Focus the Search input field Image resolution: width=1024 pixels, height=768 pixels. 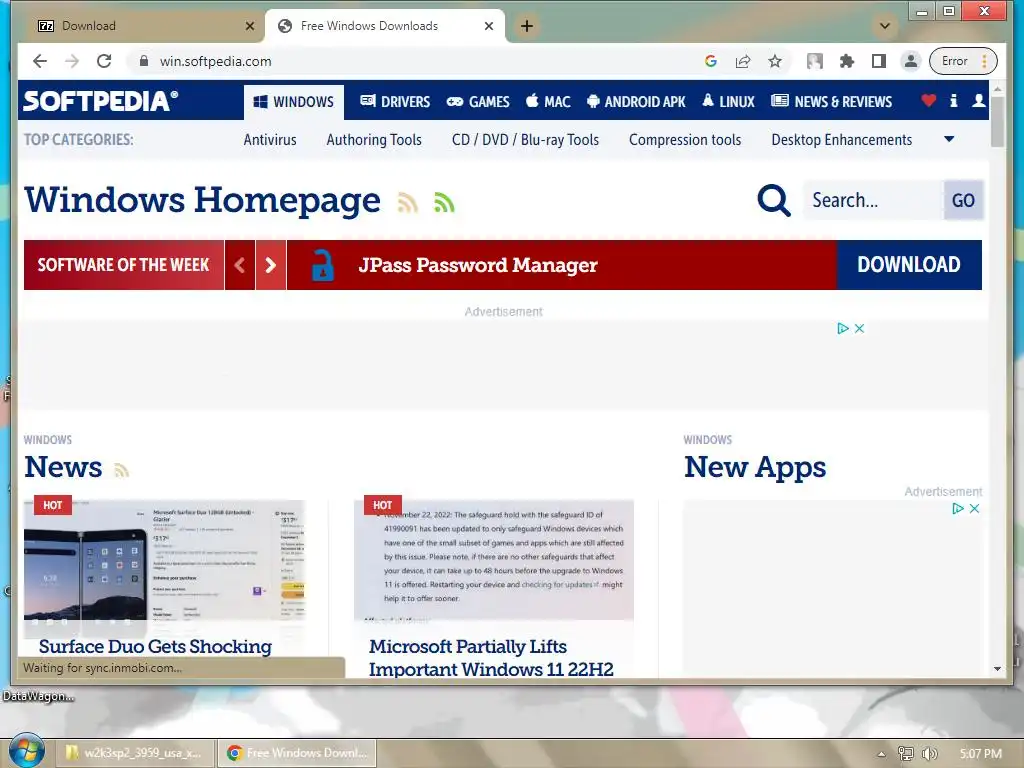873,200
